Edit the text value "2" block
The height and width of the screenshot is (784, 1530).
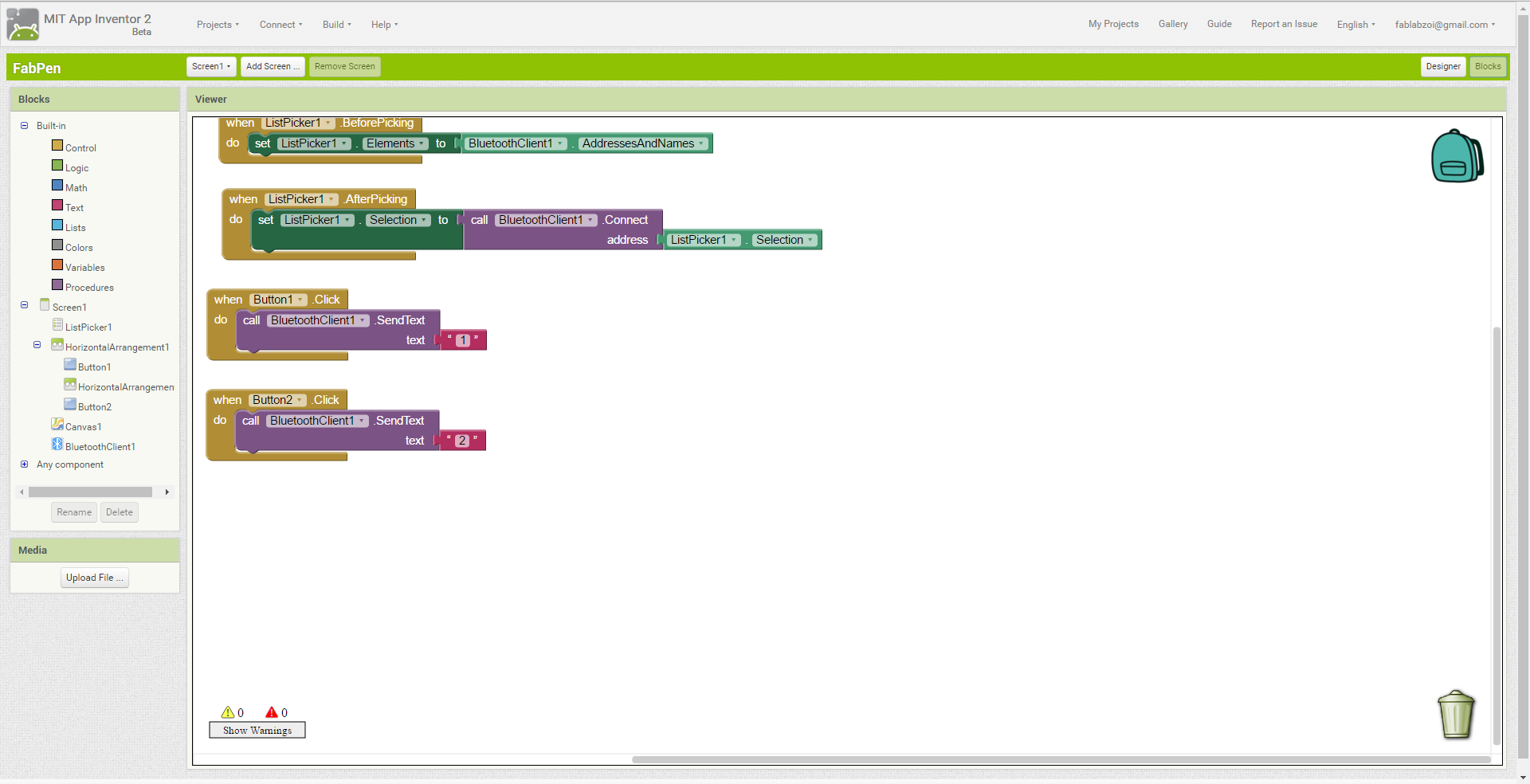click(462, 441)
